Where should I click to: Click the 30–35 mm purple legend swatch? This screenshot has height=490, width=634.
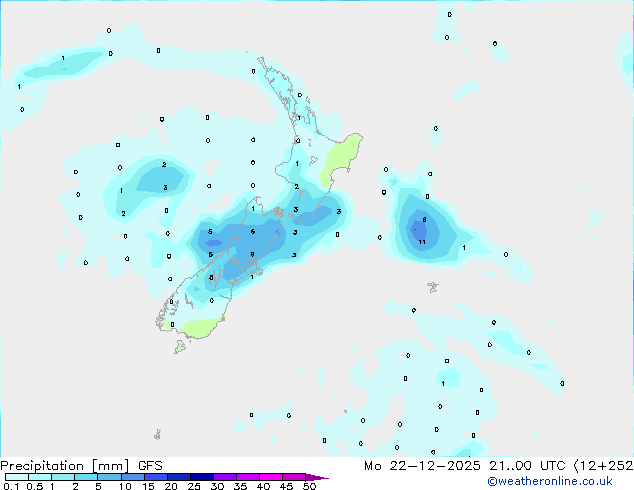224,477
